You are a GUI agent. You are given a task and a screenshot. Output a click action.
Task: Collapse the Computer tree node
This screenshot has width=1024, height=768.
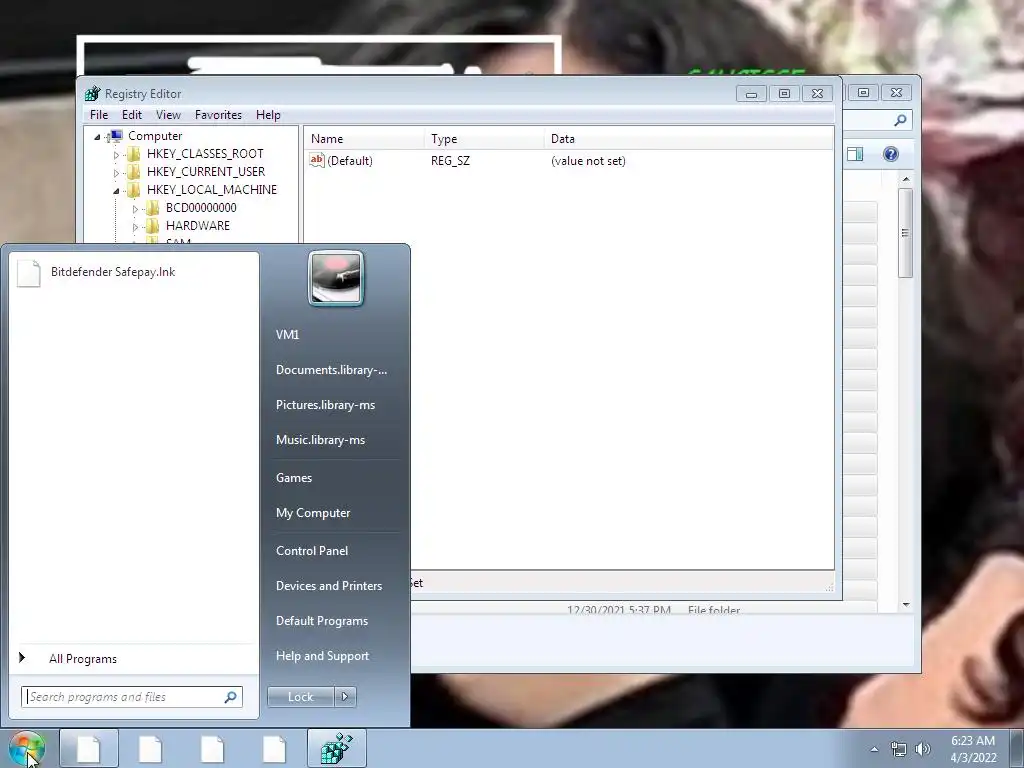click(x=97, y=137)
